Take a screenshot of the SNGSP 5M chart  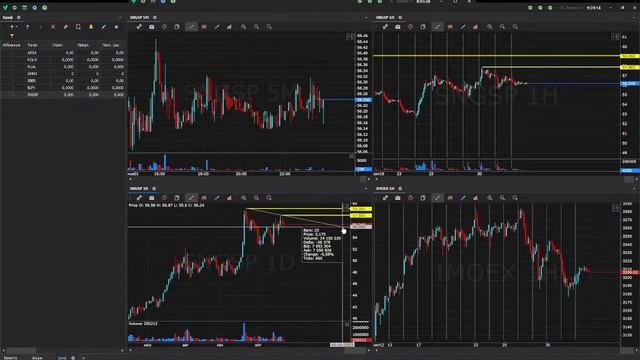[x=151, y=27]
